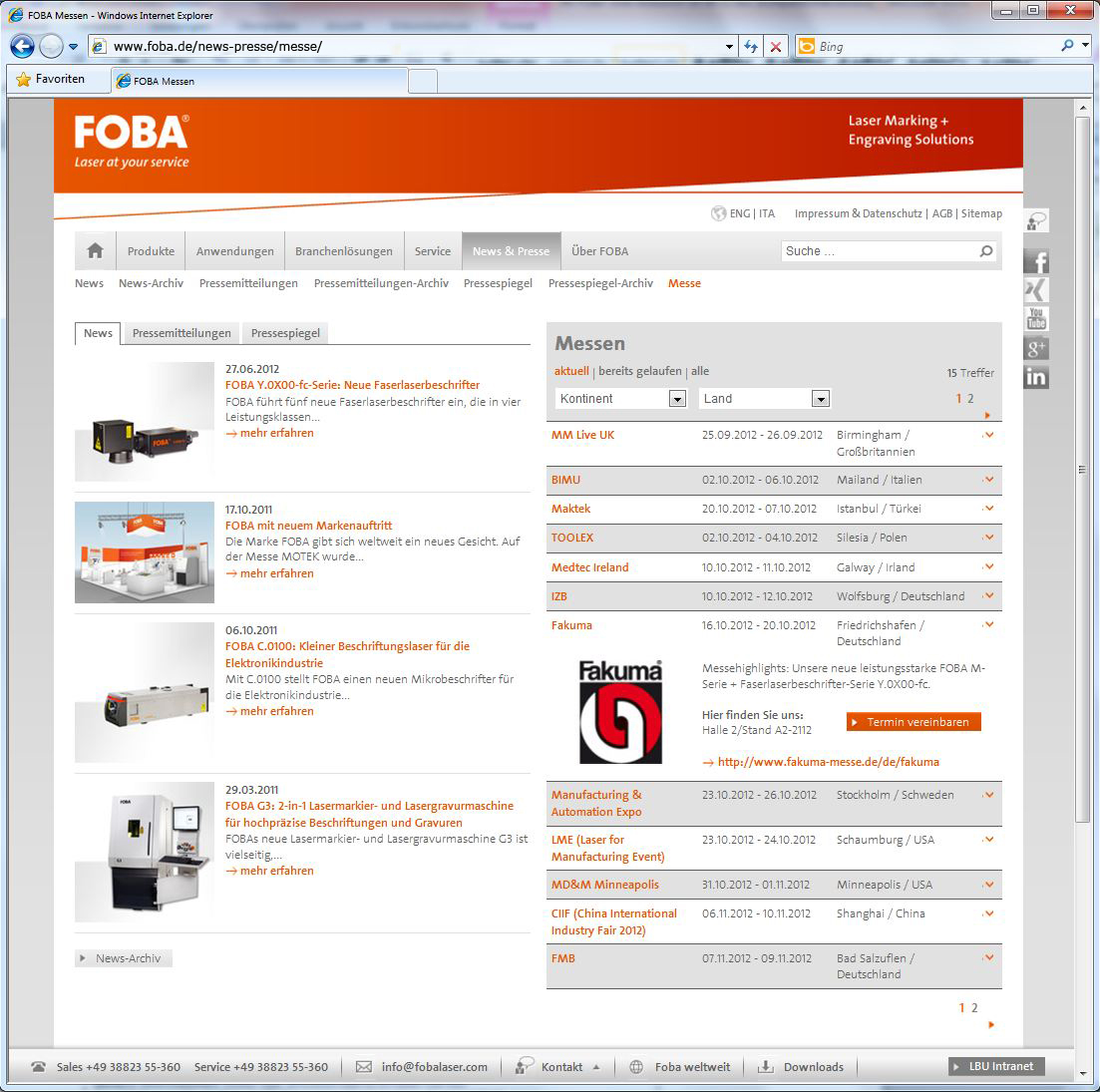Click the vertical scrollbar down arrow
The height and width of the screenshot is (1092, 1100).
pos(1083,1073)
